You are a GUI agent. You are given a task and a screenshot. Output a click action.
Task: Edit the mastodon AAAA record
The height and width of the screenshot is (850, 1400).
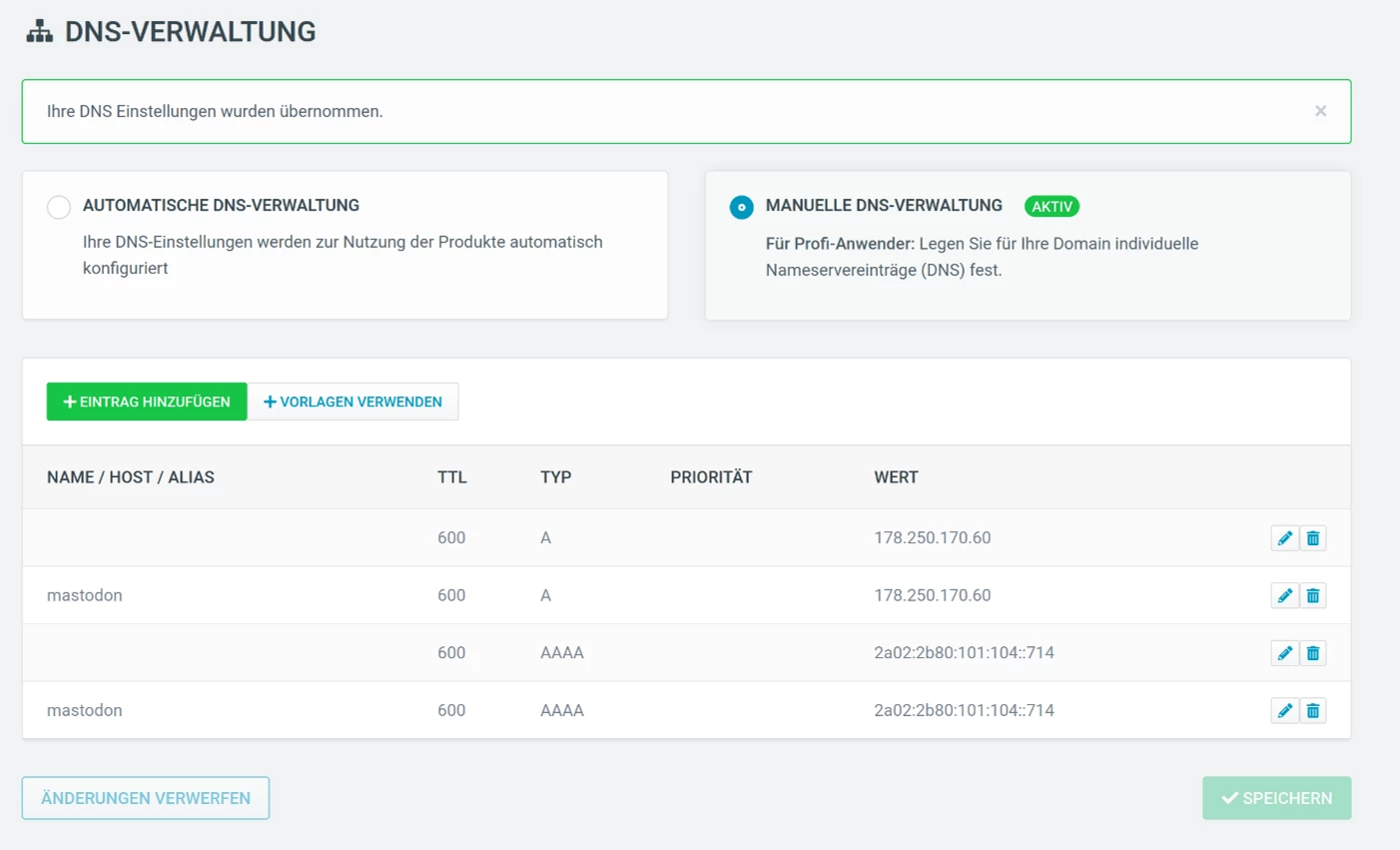click(1284, 711)
